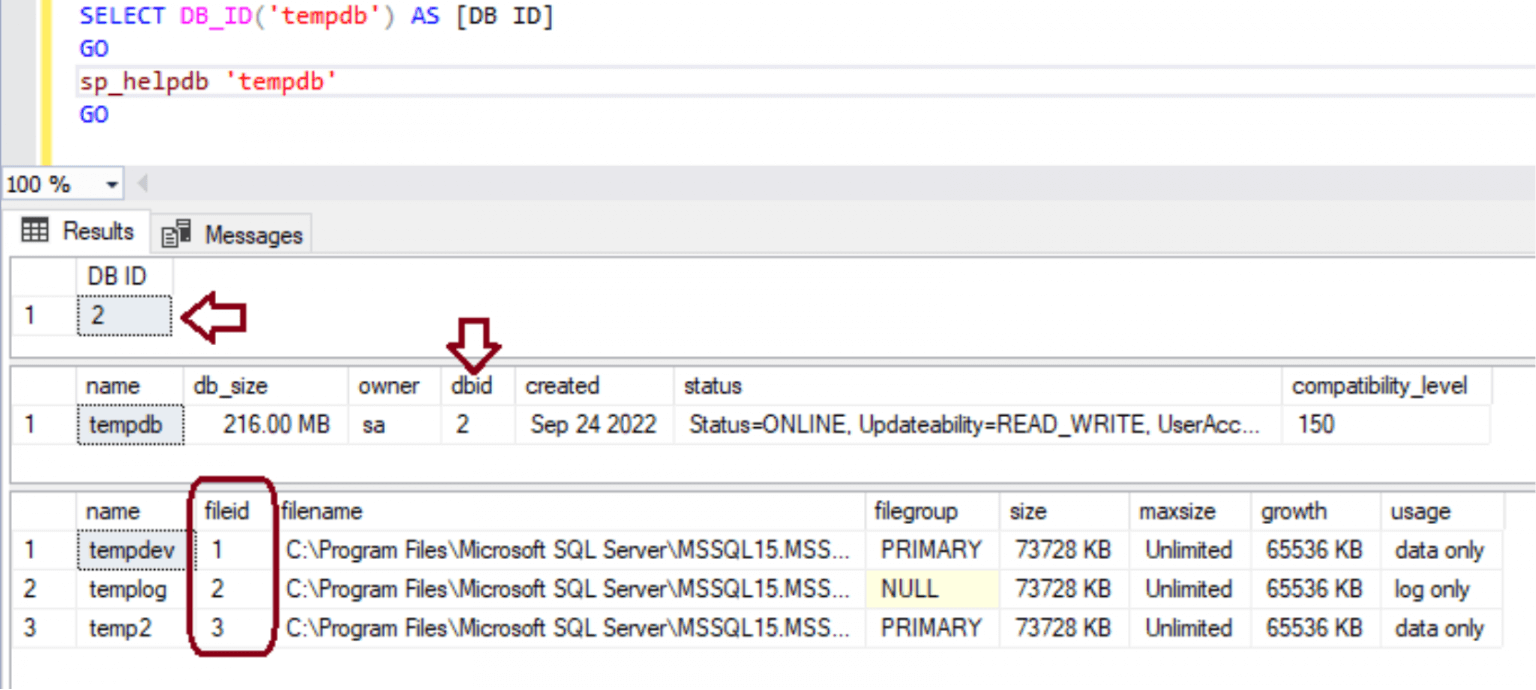Image resolution: width=1536 pixels, height=690 pixels.
Task: Select row header 3 in the files grid
Action: [30, 629]
